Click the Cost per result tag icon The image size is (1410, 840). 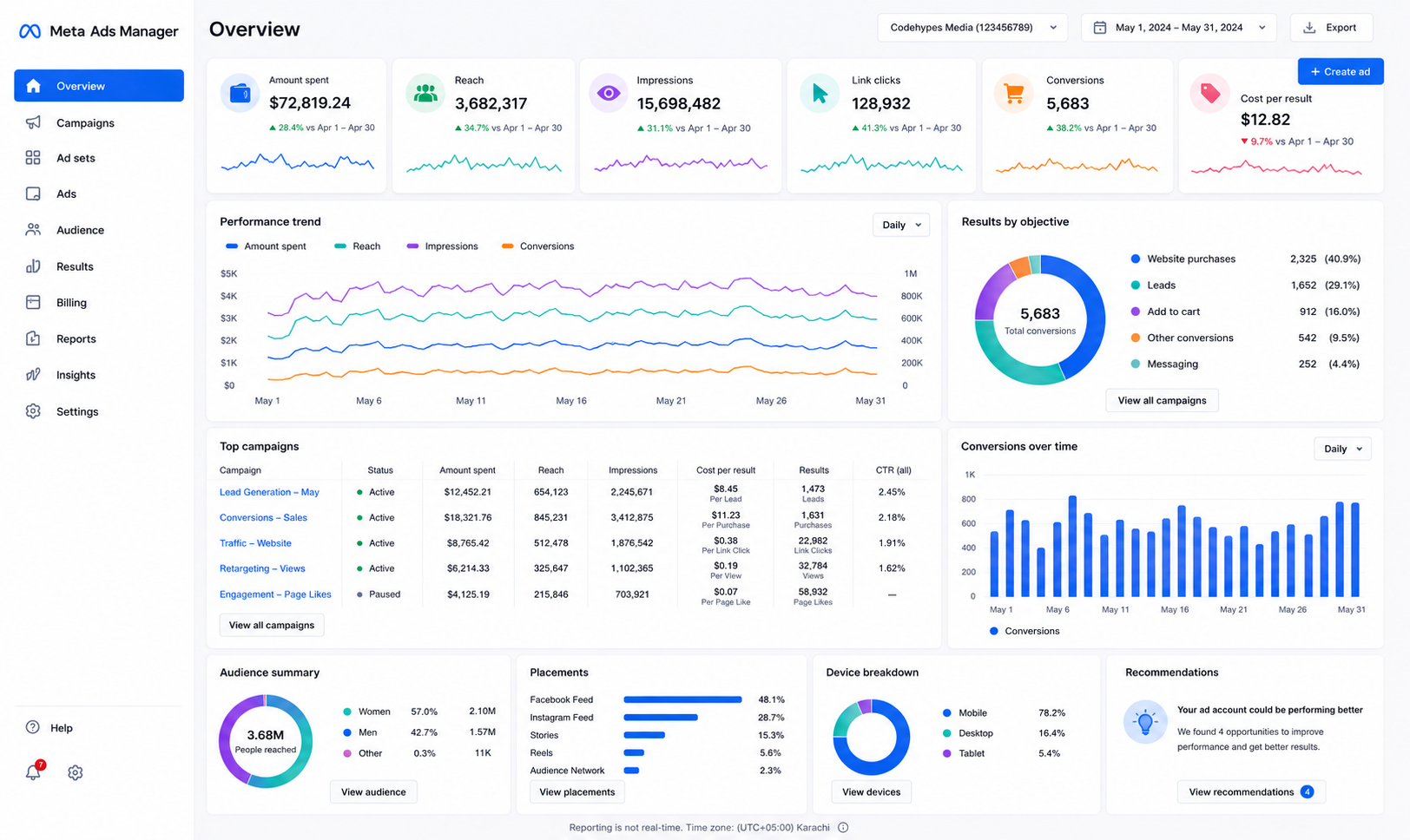coord(1209,93)
